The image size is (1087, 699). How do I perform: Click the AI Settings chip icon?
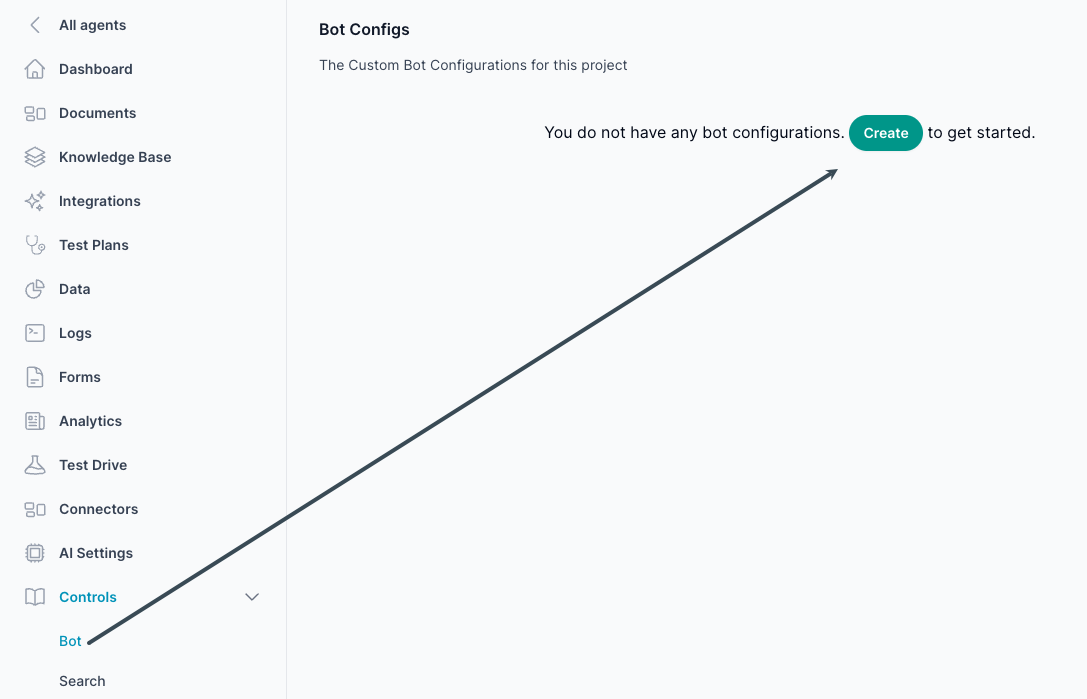click(35, 553)
